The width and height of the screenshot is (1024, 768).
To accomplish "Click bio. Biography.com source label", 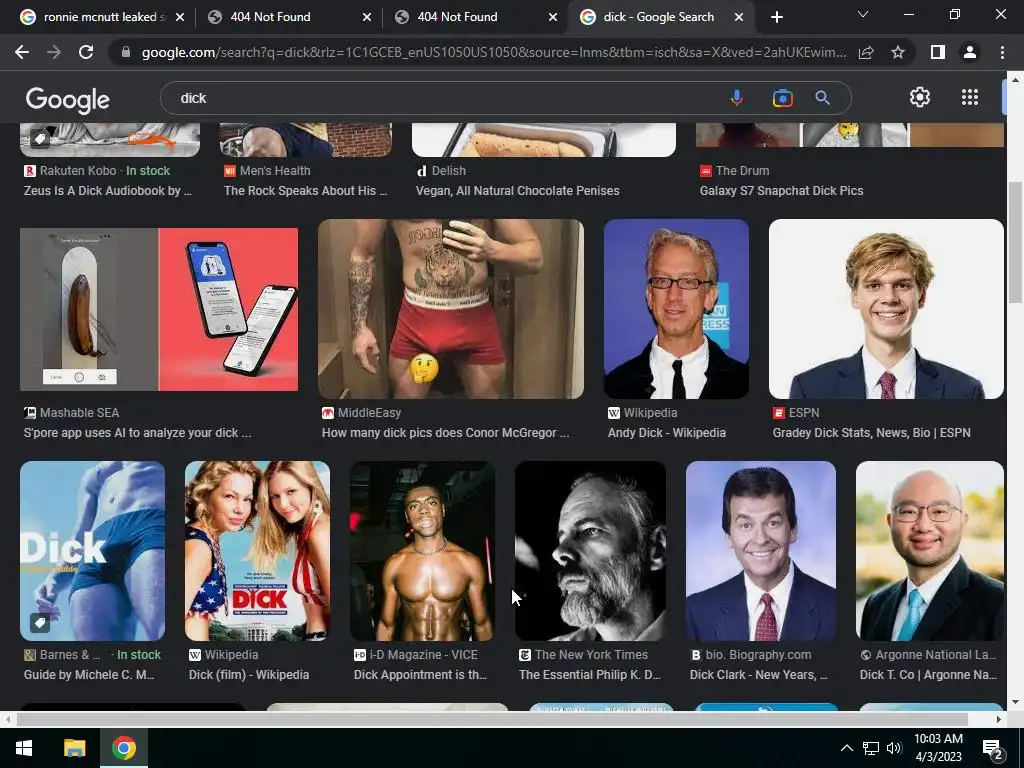I will tap(758, 654).
